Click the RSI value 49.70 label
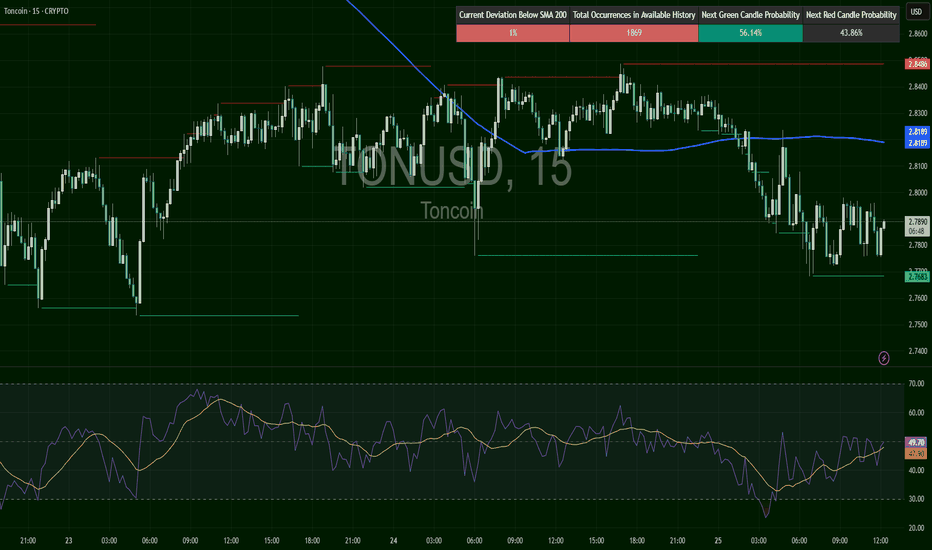Viewport: 932px width, 550px height. tap(916, 442)
